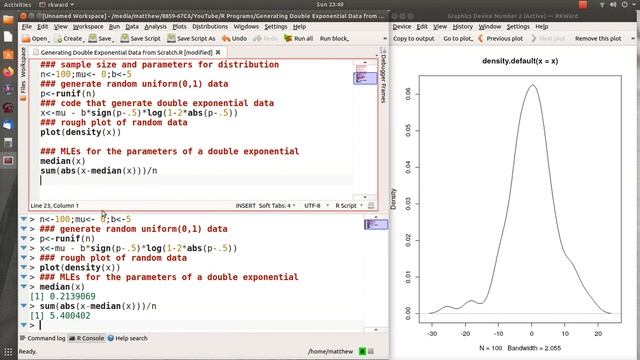640x360 pixels.
Task: Open the UTF-8 encoding dropdown
Action: pos(316,206)
